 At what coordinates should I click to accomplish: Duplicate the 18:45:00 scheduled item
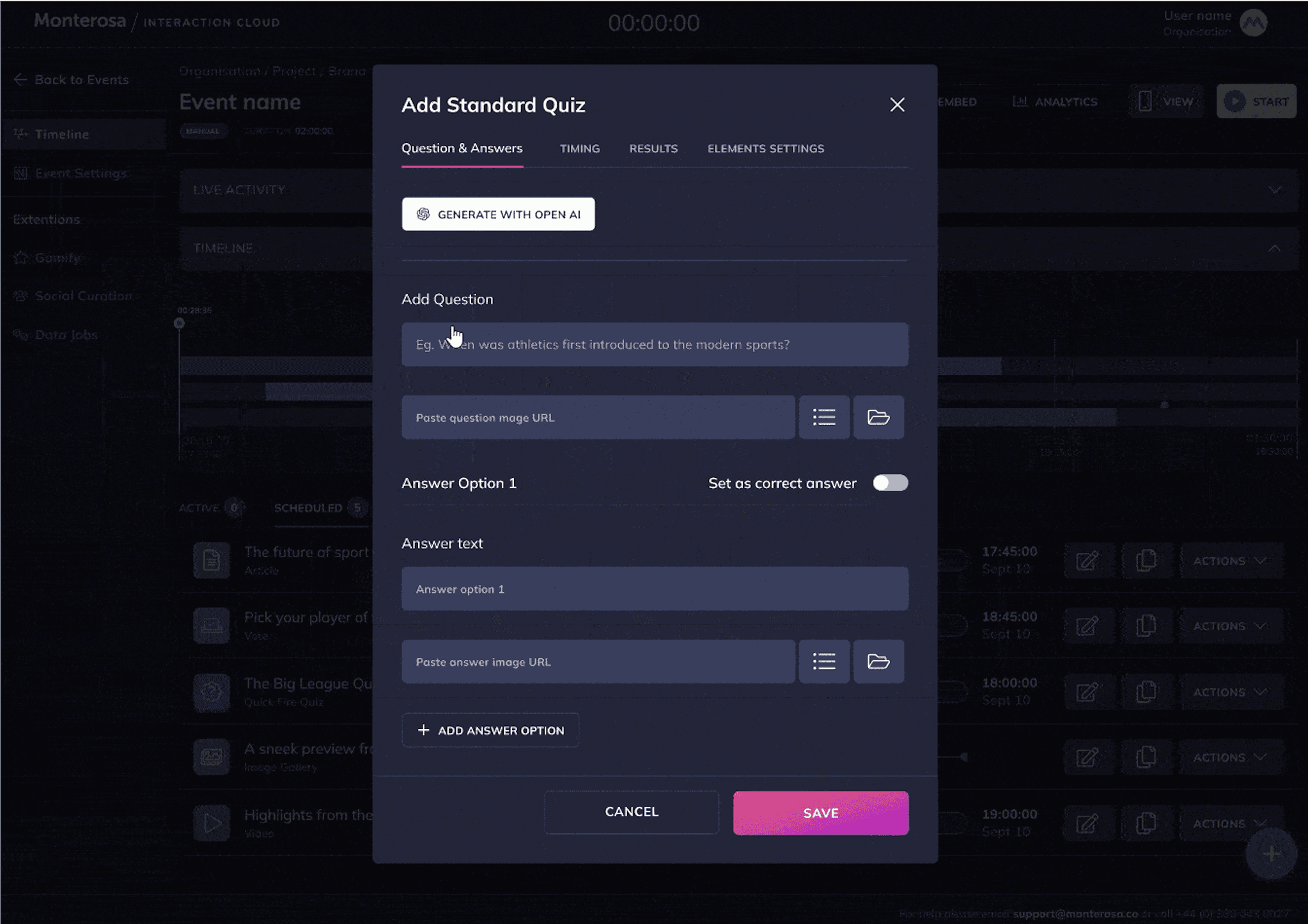coord(1146,626)
